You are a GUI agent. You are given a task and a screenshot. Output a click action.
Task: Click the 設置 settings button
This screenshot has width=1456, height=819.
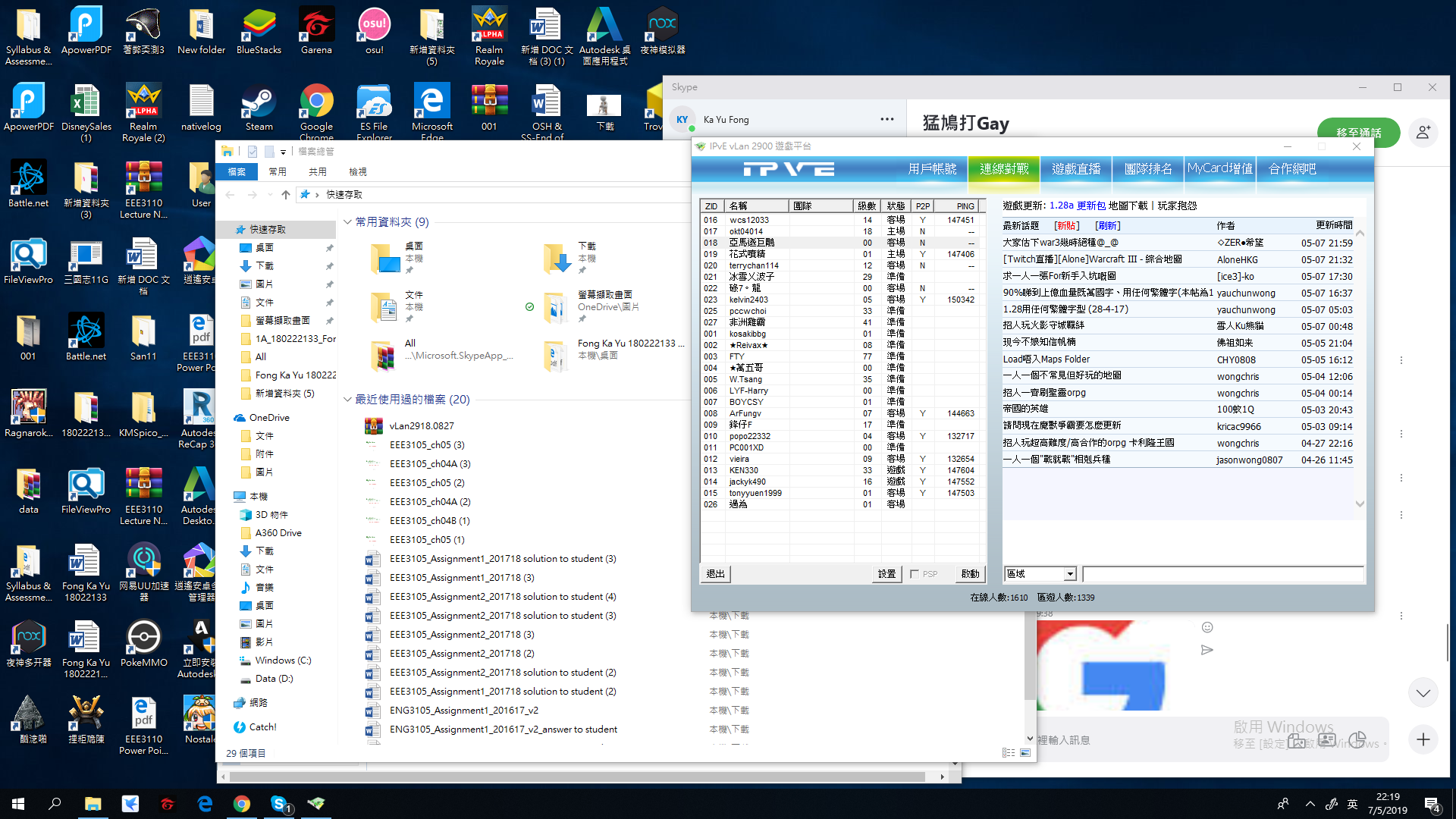[886, 574]
